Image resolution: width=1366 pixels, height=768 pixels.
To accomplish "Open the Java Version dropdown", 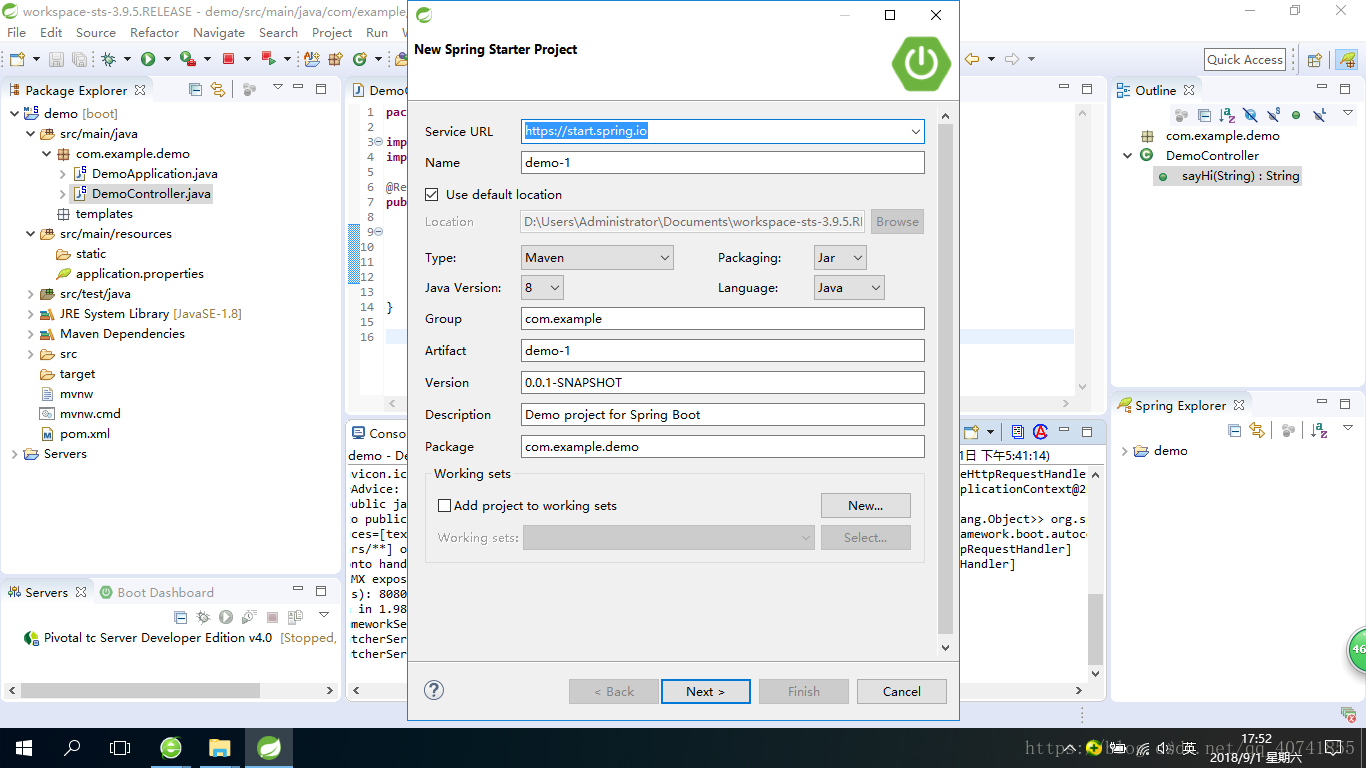I will coord(543,288).
